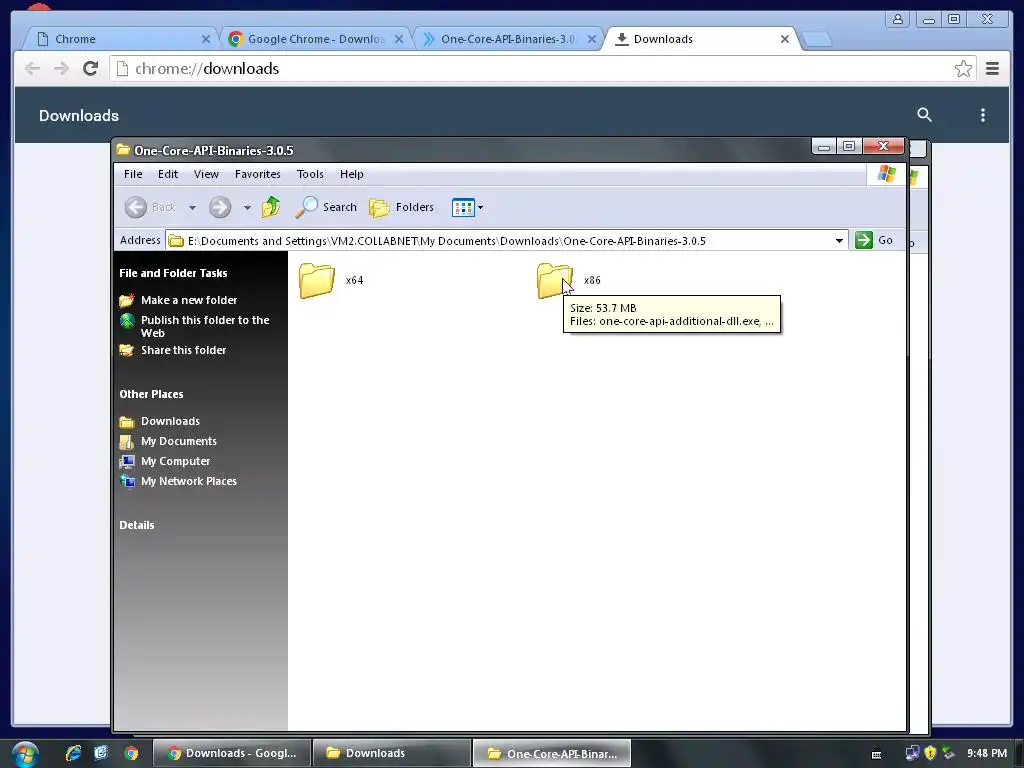Expand the Address bar dropdown

pos(839,240)
